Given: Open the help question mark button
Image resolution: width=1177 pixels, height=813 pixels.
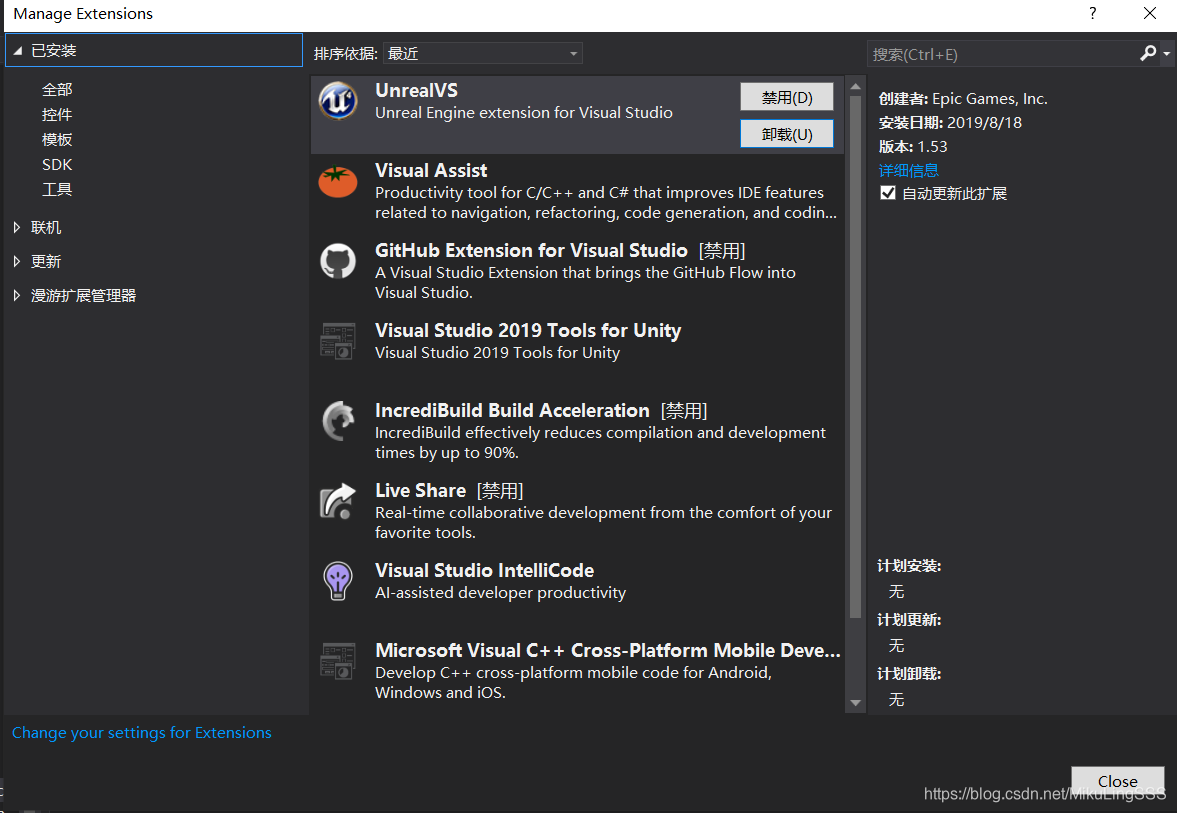Looking at the screenshot, I should pyautogui.click(x=1092, y=14).
